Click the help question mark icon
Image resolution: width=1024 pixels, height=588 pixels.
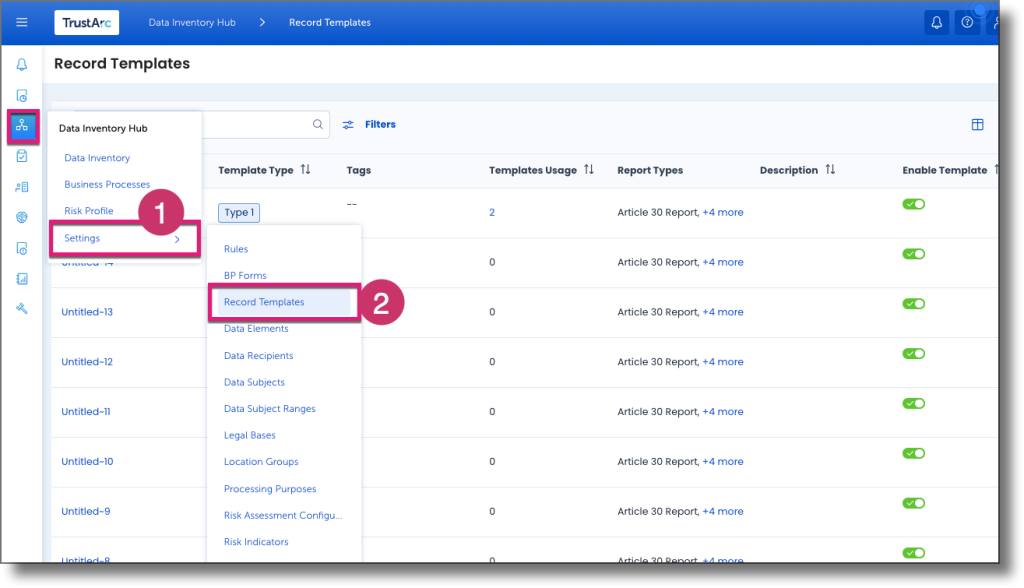pos(966,21)
